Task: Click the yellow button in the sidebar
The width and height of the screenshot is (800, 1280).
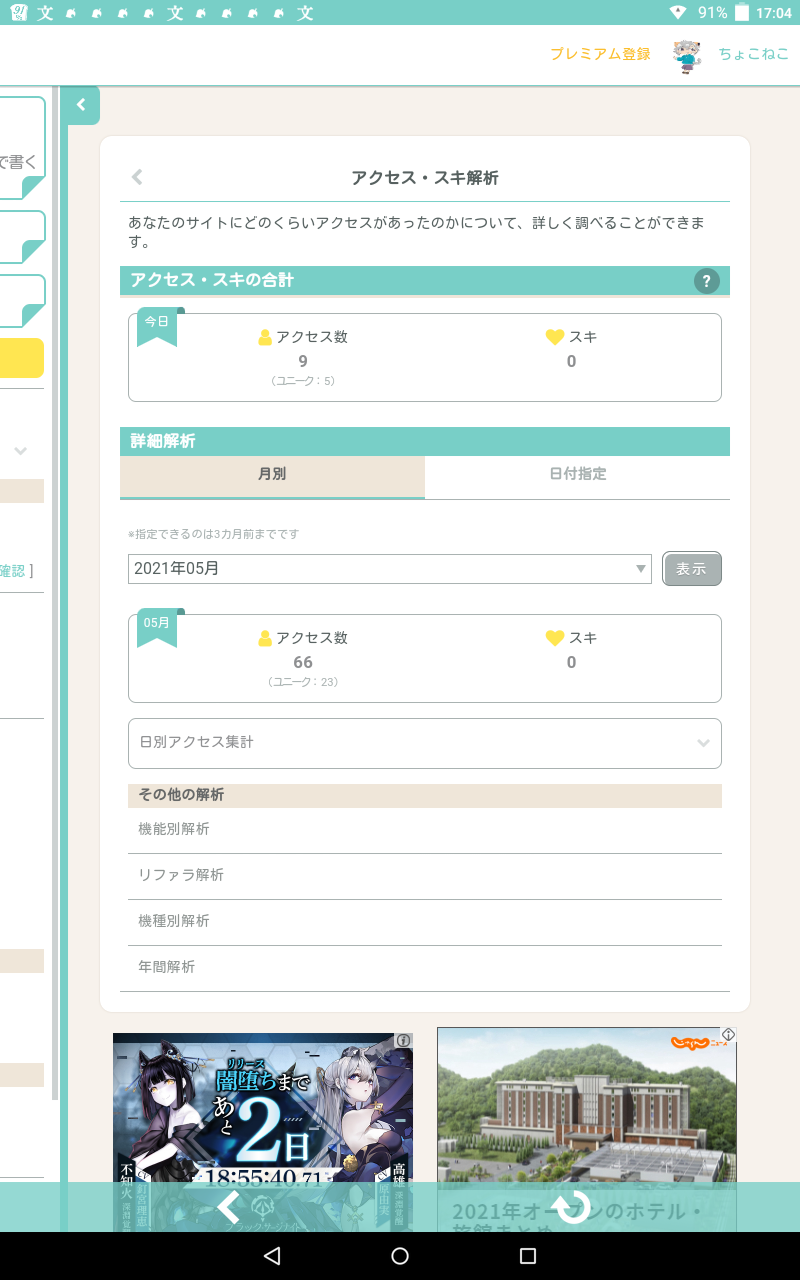Action: coord(22,358)
